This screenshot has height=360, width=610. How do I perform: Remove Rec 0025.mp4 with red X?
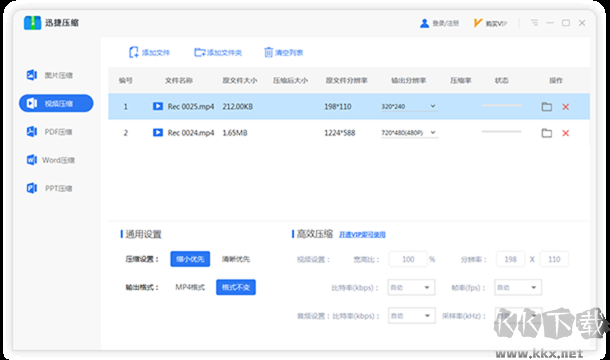(566, 107)
